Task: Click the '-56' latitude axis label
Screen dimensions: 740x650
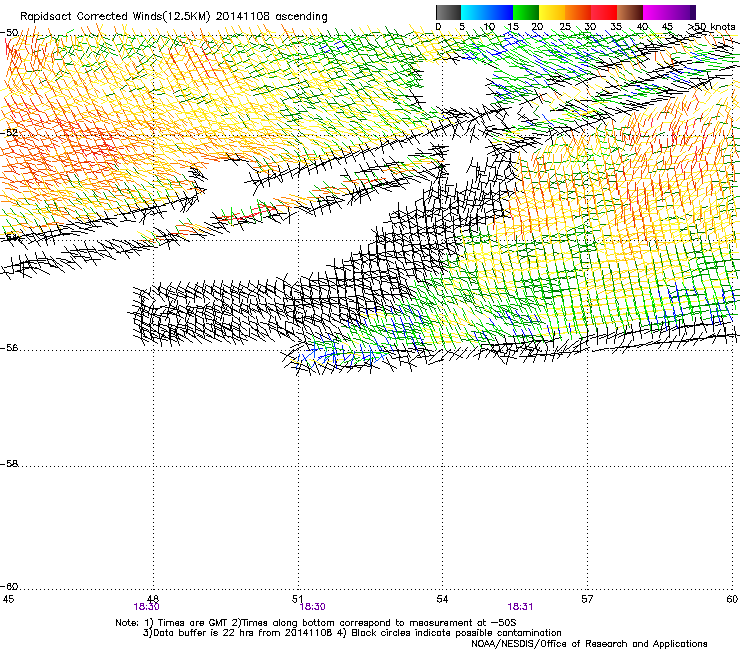Action: point(9,347)
